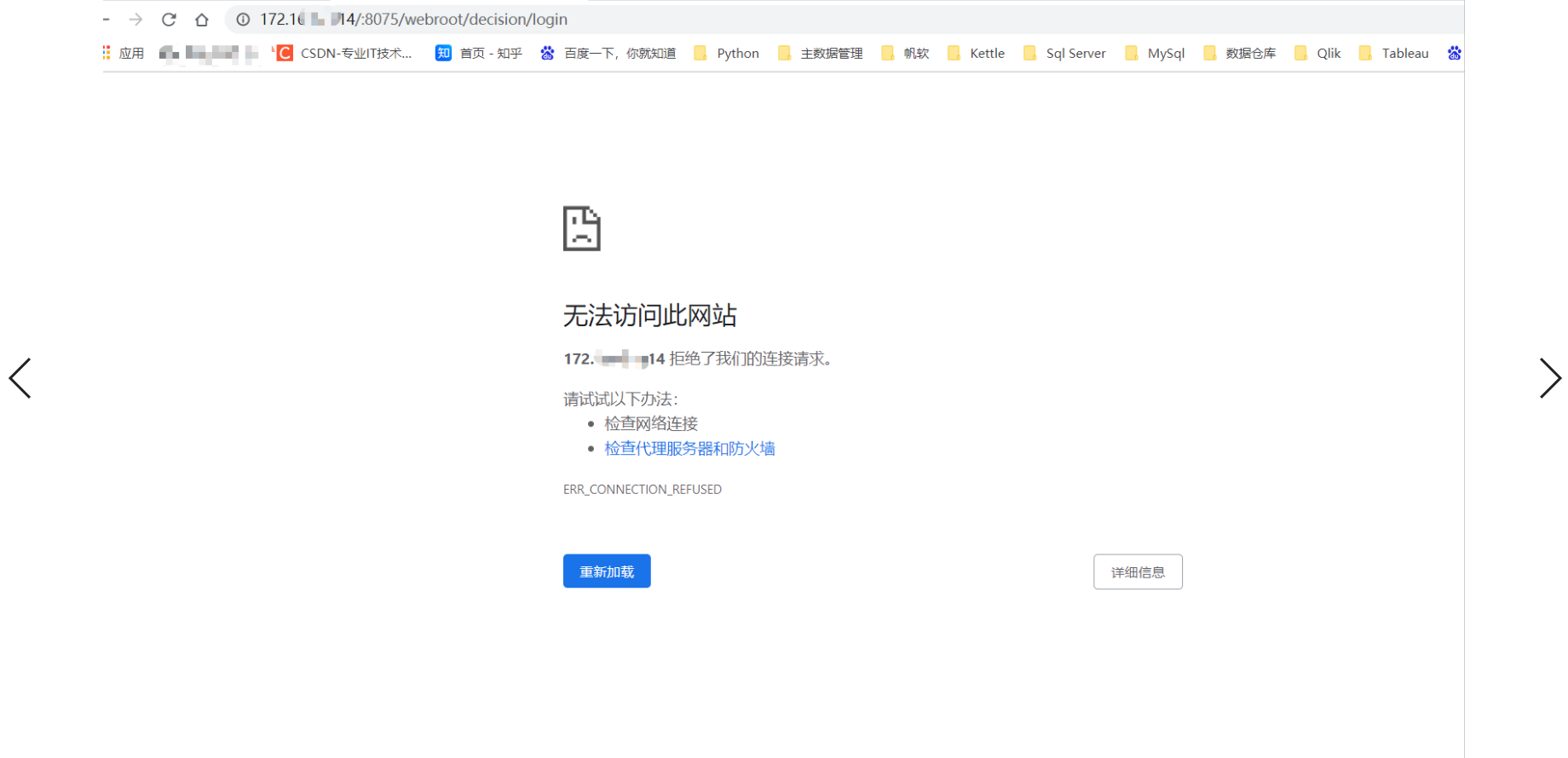Open the Sql Server bookmark folder
Screen dimensions: 1568x758
1064,53
